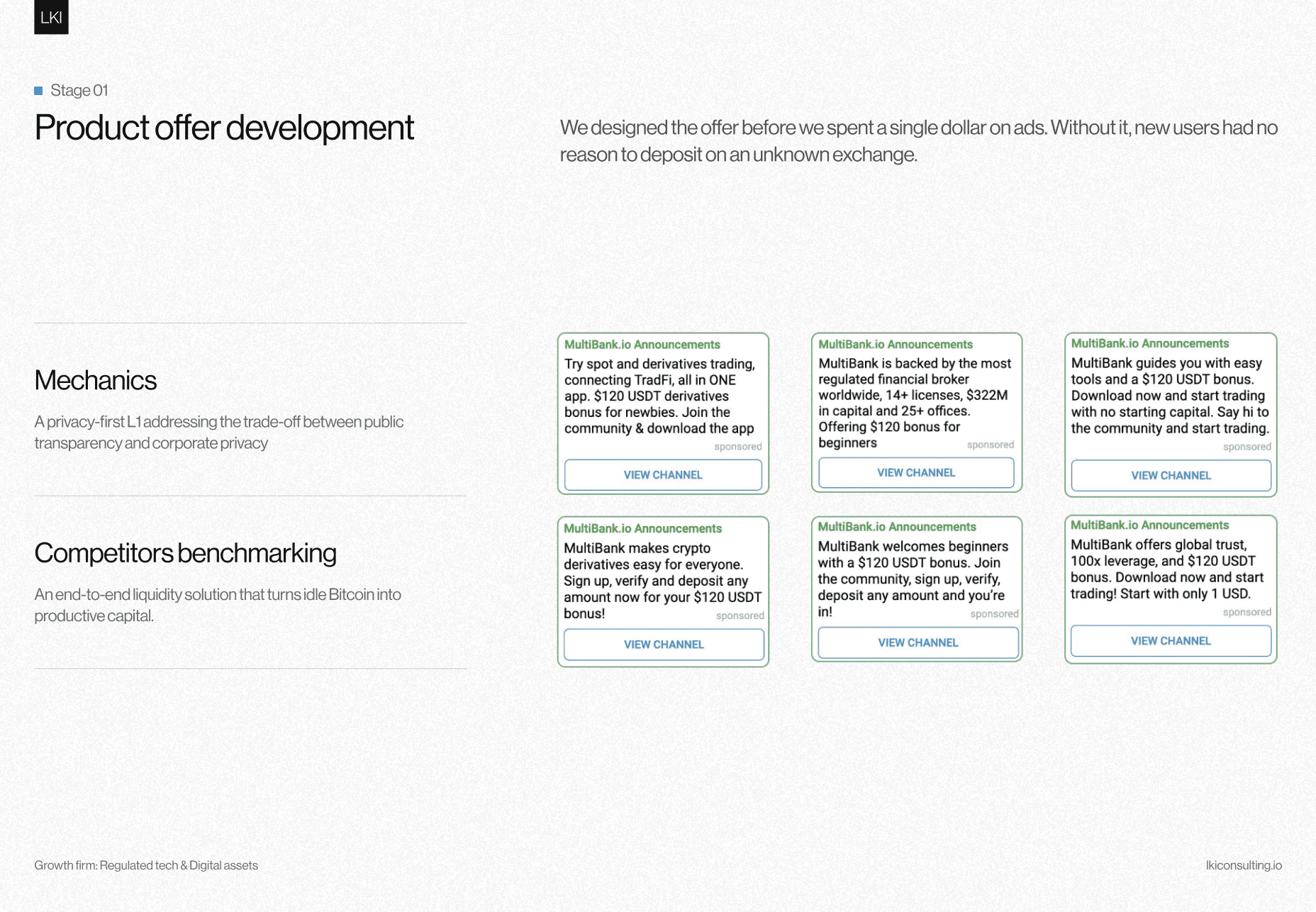Click the 'MultiBank makes crypto derivatives easy' ad text
Viewport: 1316px width, 912px height.
pyautogui.click(x=662, y=581)
